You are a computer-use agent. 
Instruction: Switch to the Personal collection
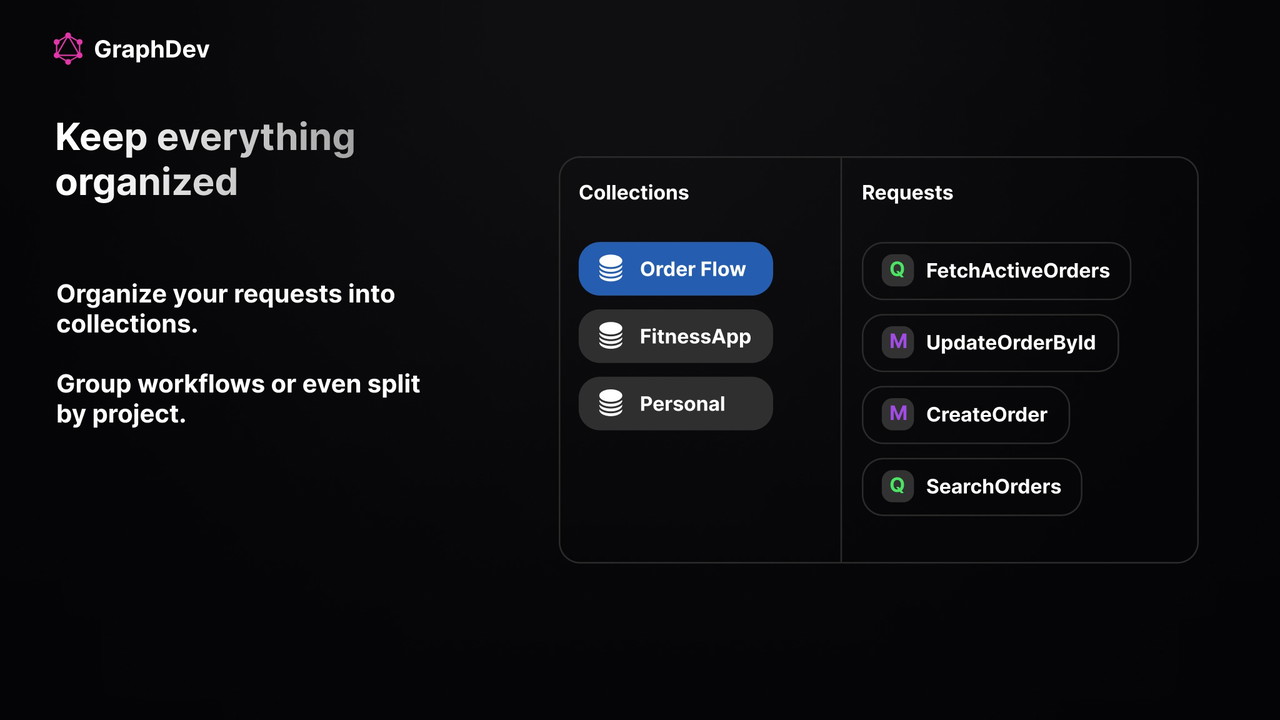676,404
